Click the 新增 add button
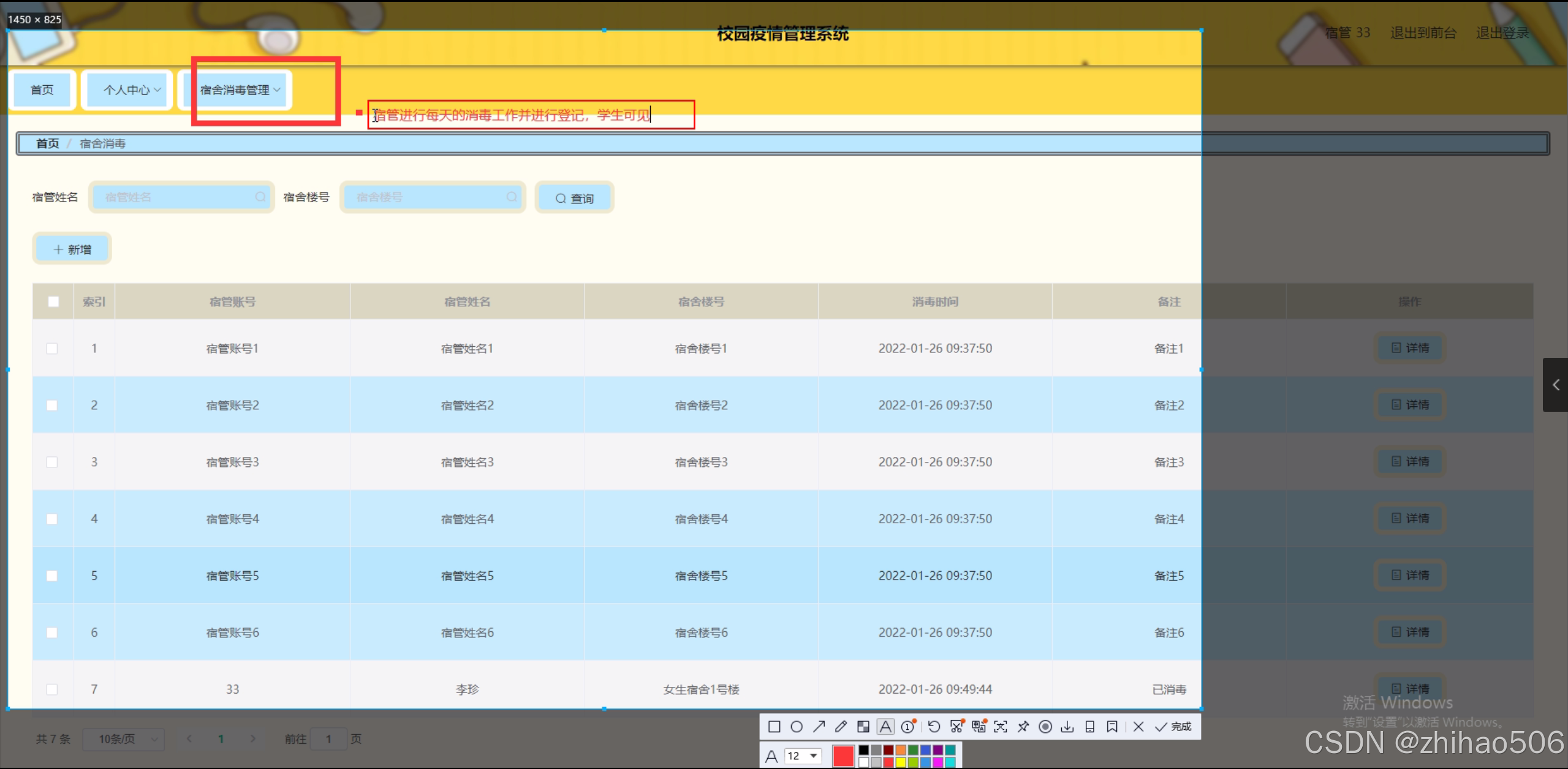The image size is (1568, 769). pos(72,249)
